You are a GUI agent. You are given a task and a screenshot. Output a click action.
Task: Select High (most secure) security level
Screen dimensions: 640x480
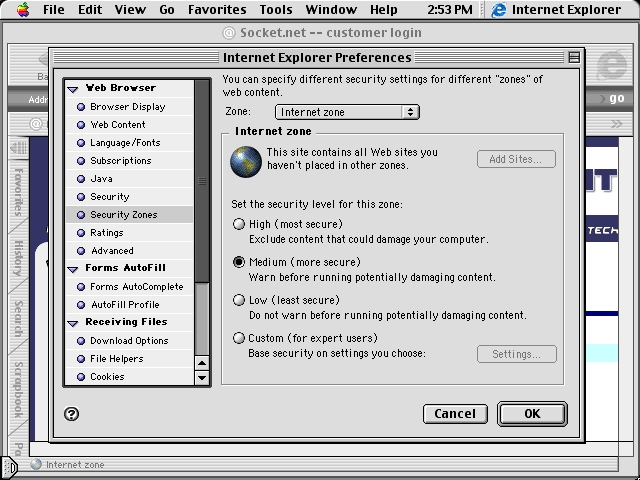[x=239, y=224]
